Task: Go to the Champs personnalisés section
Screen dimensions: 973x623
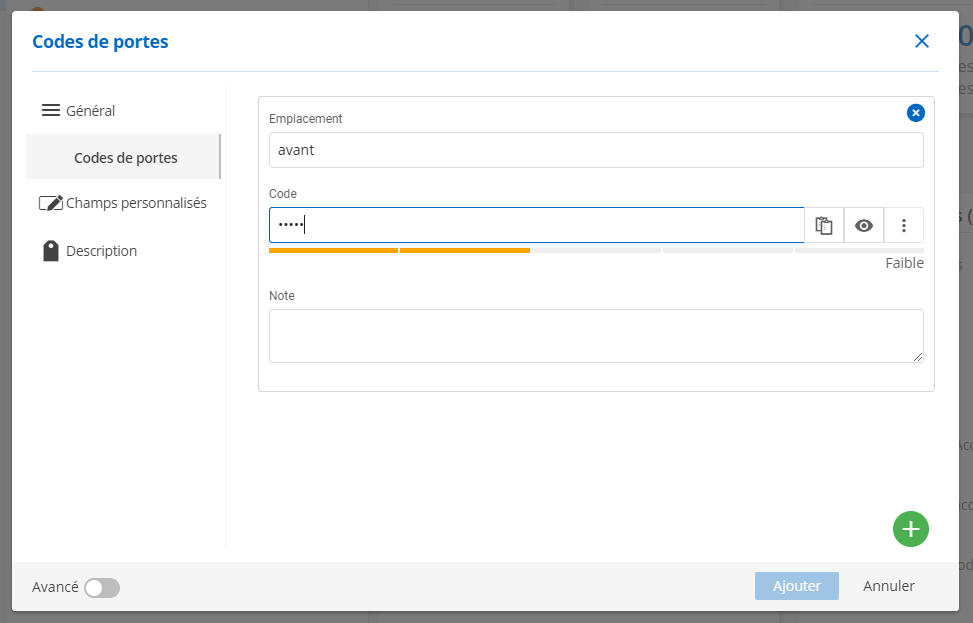Action: (136, 203)
